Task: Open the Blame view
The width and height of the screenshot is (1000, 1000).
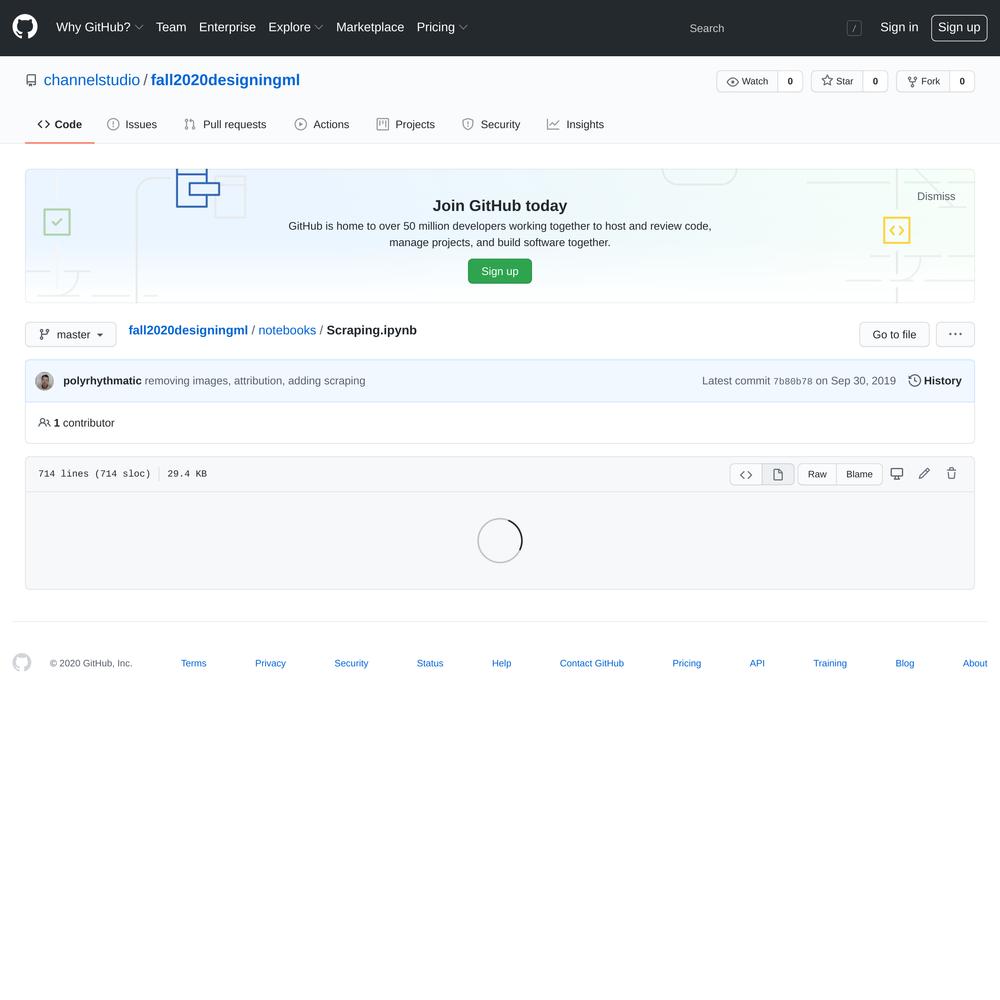Action: tap(859, 474)
